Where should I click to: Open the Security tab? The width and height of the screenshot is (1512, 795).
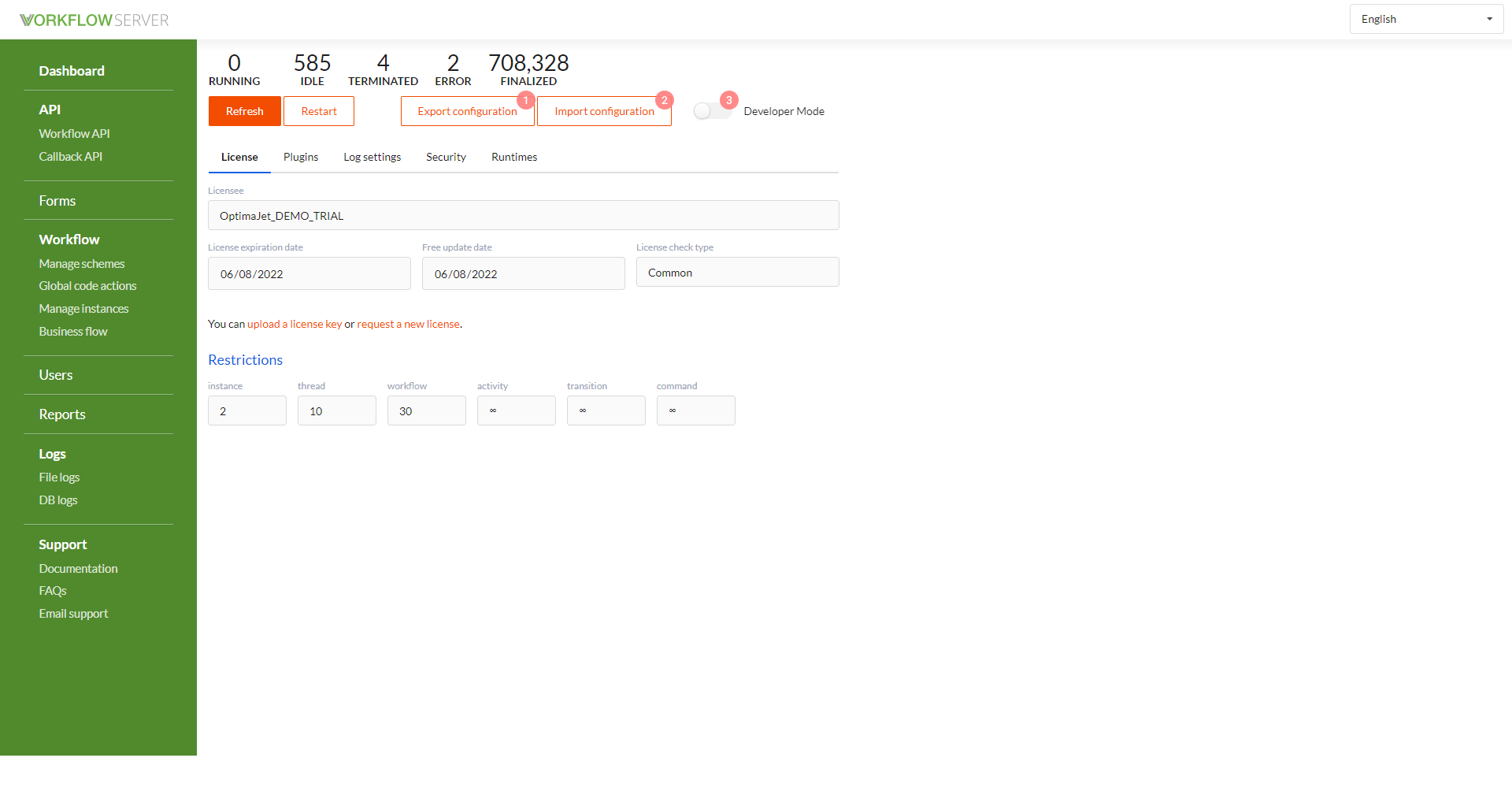point(447,157)
